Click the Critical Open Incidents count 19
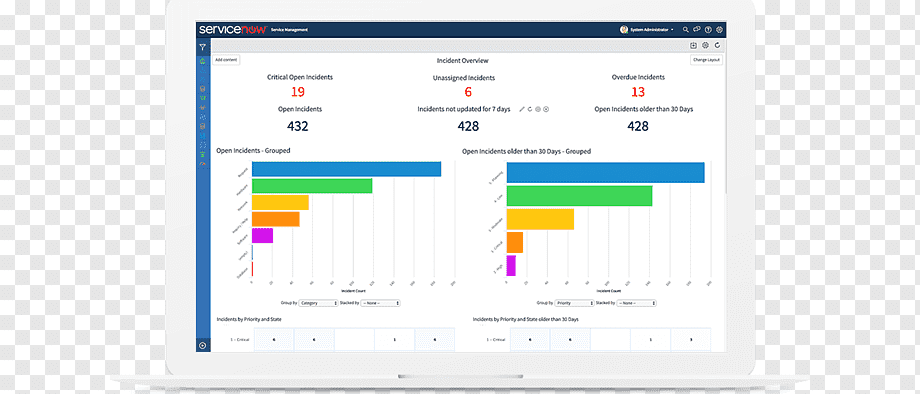The height and width of the screenshot is (394, 920). 297,92
